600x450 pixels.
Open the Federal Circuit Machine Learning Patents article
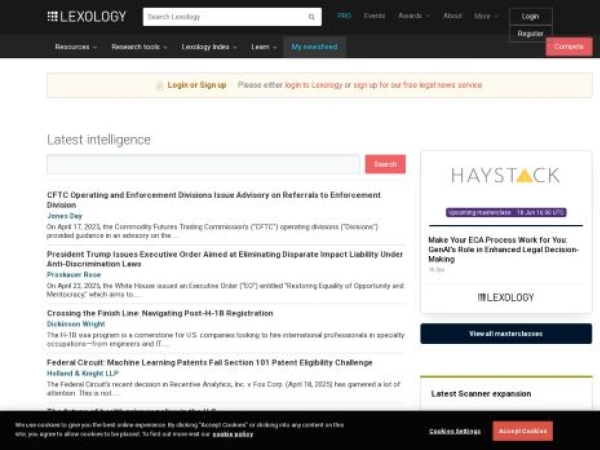[209, 363]
